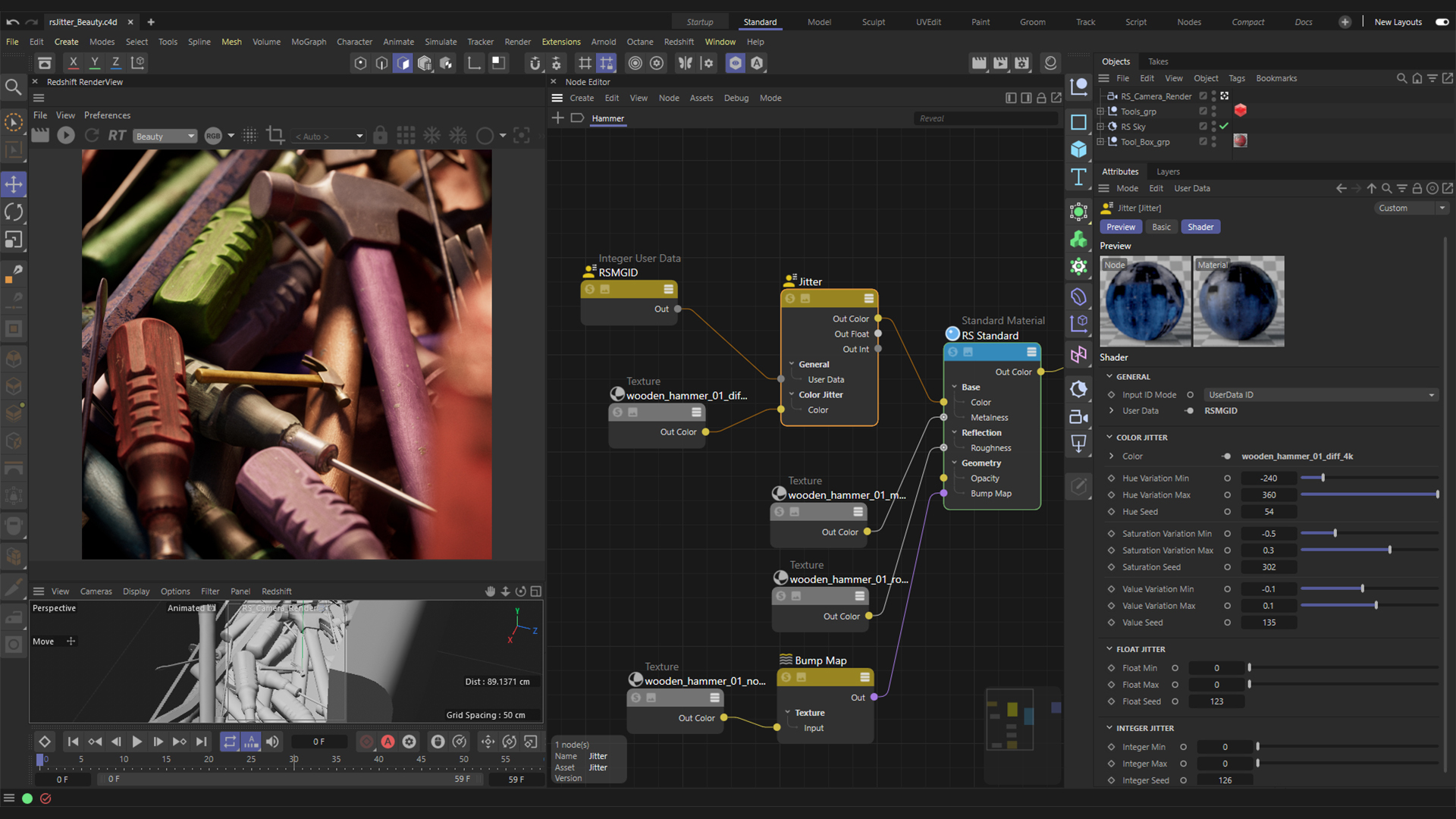Open the Auto scale dropdown in RenderView
Image resolution: width=1456 pixels, height=819 pixels.
328,136
